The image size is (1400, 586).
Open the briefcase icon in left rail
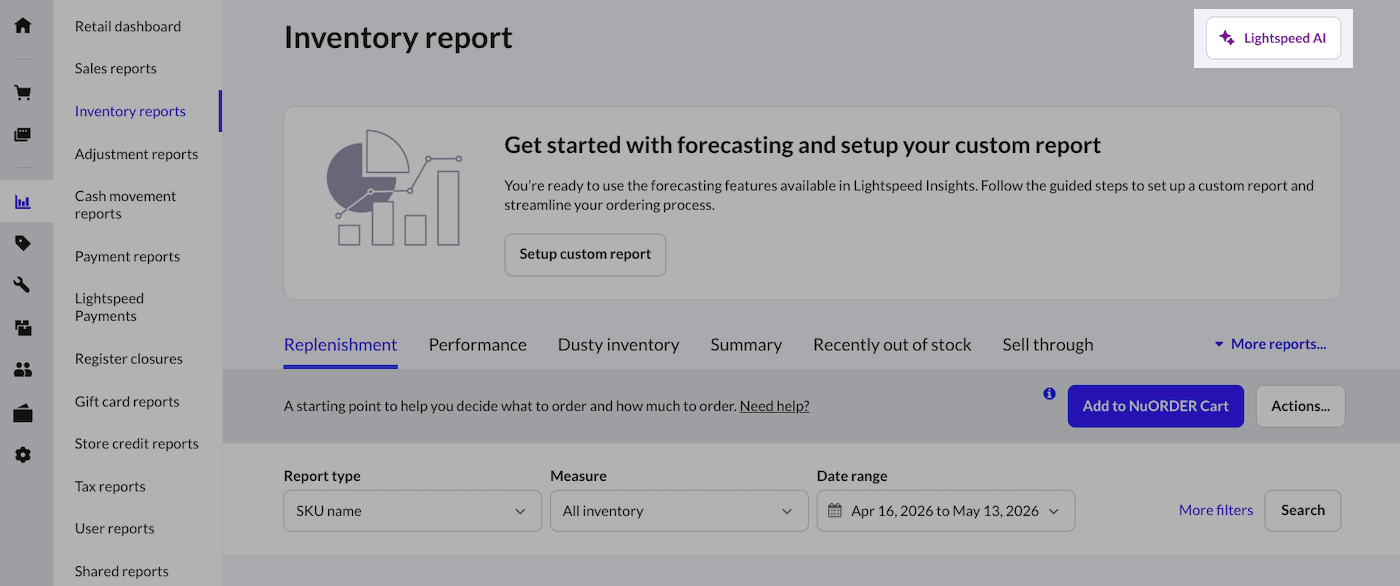(22, 413)
